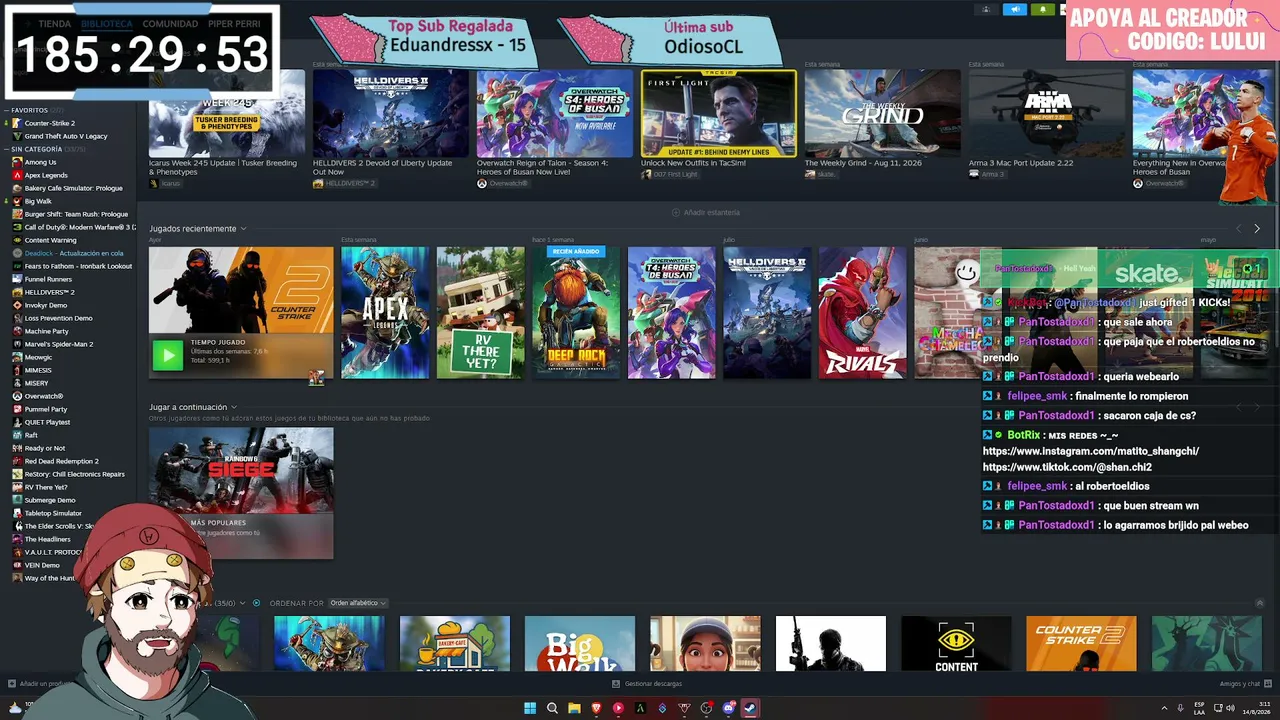Viewport: 1280px width, 720px height.
Task: Open Red Dead Redemption 2 sidebar entry
Action: coord(61,461)
